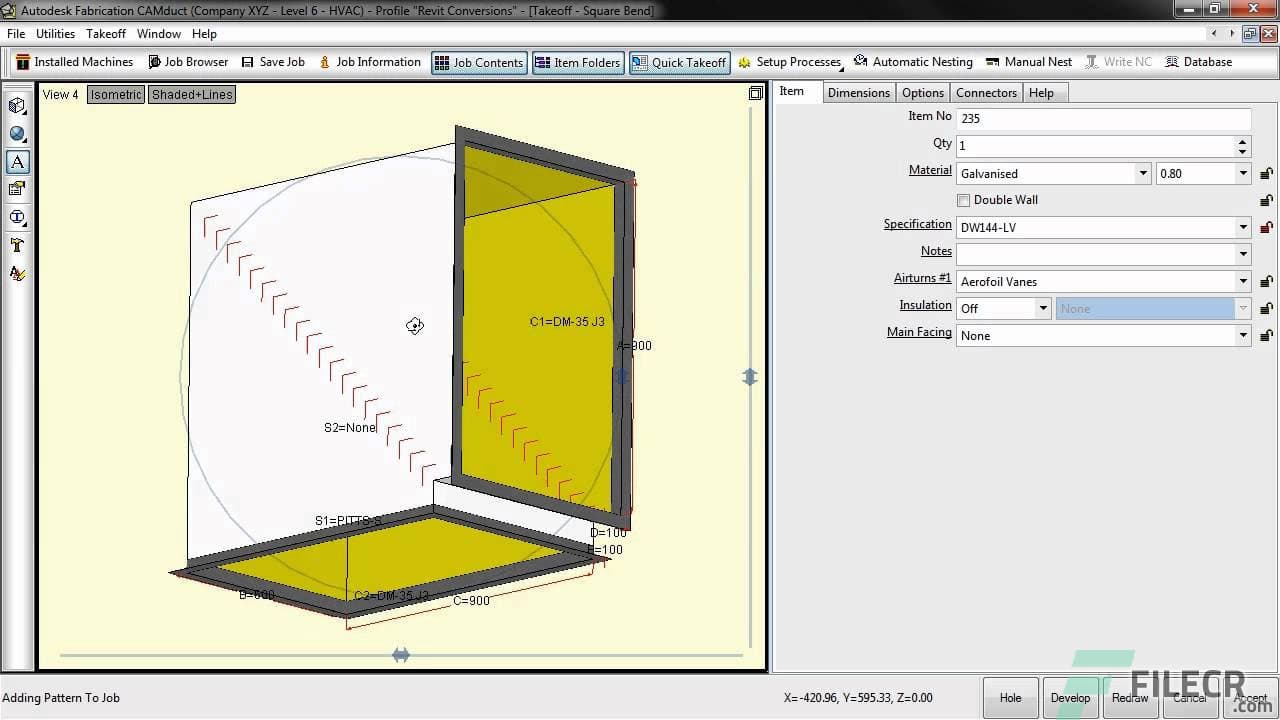
Task: Open the Material dropdown showing Galvanised
Action: click(x=1142, y=173)
